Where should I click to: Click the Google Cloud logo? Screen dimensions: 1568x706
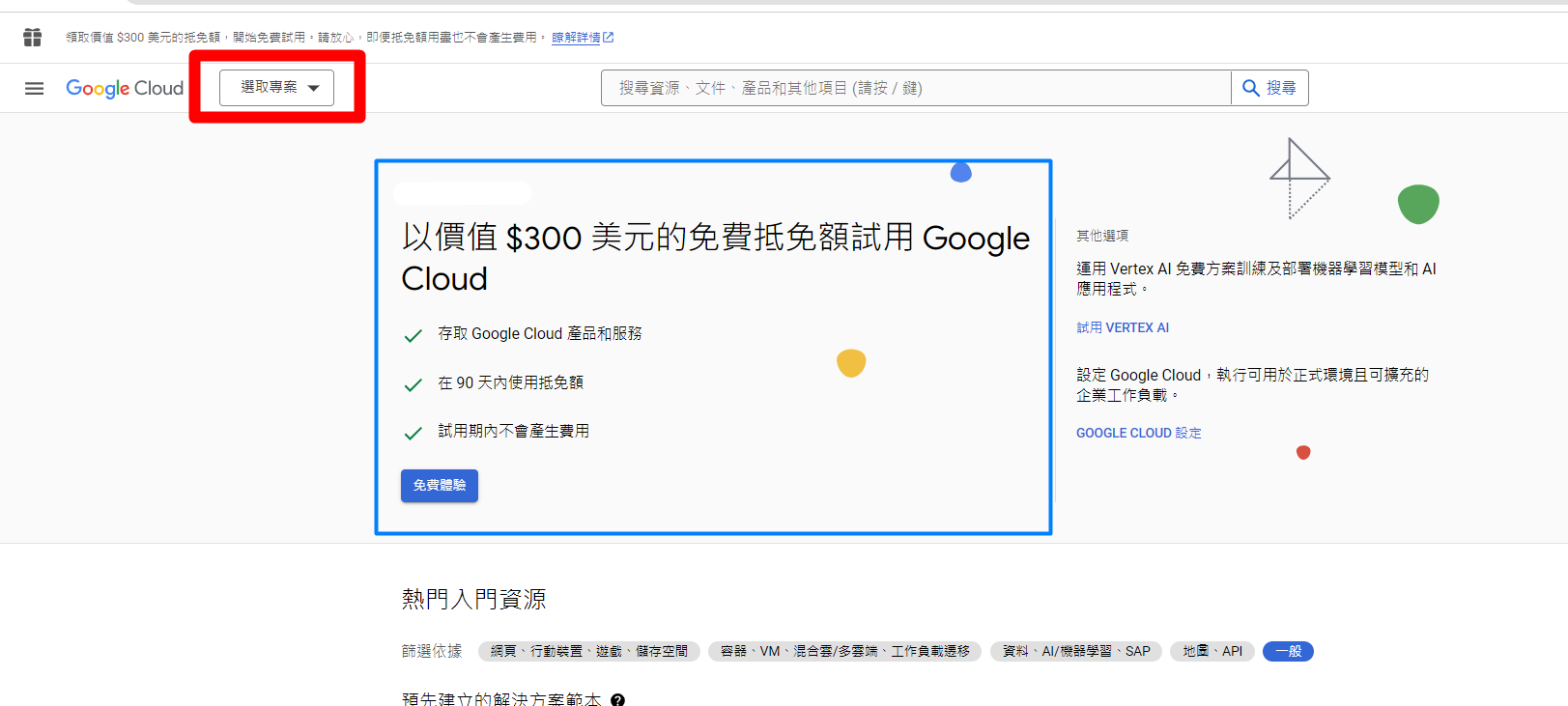pyautogui.click(x=125, y=88)
